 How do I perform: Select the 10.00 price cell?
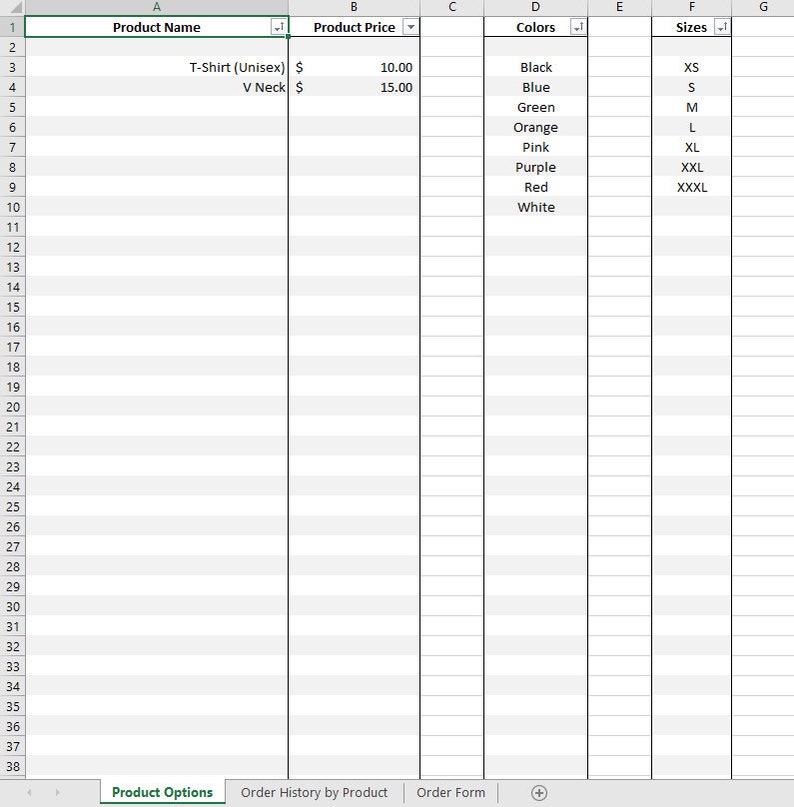click(354, 67)
